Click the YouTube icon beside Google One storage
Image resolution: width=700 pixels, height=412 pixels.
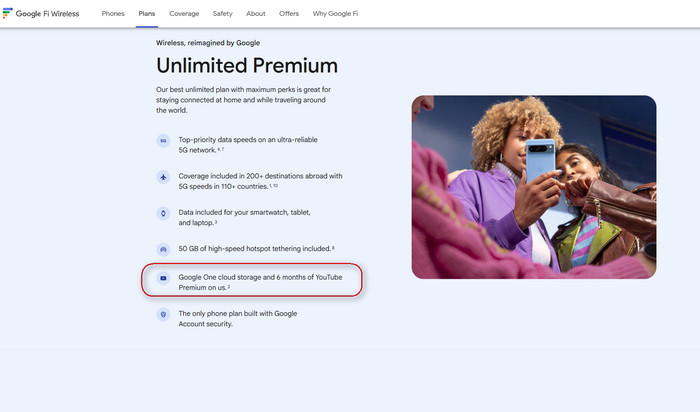click(x=163, y=278)
